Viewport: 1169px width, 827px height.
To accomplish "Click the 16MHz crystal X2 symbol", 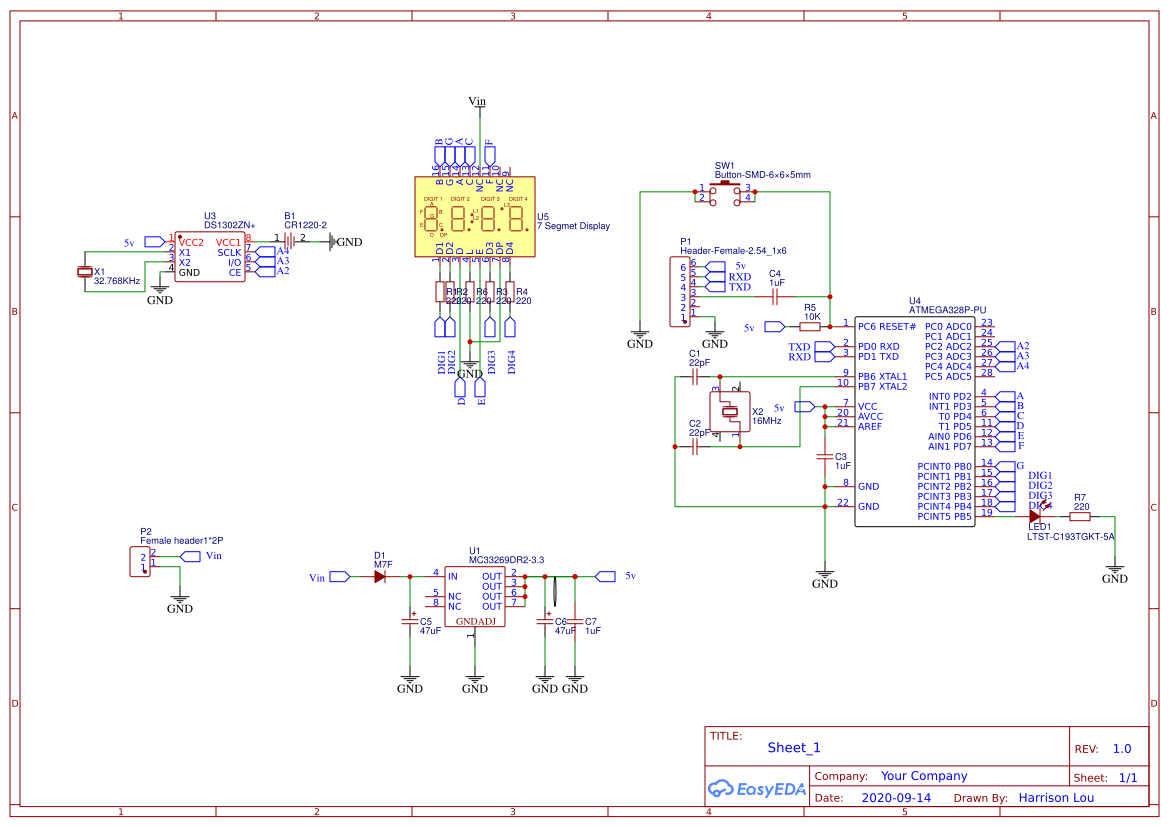I will click(x=730, y=410).
